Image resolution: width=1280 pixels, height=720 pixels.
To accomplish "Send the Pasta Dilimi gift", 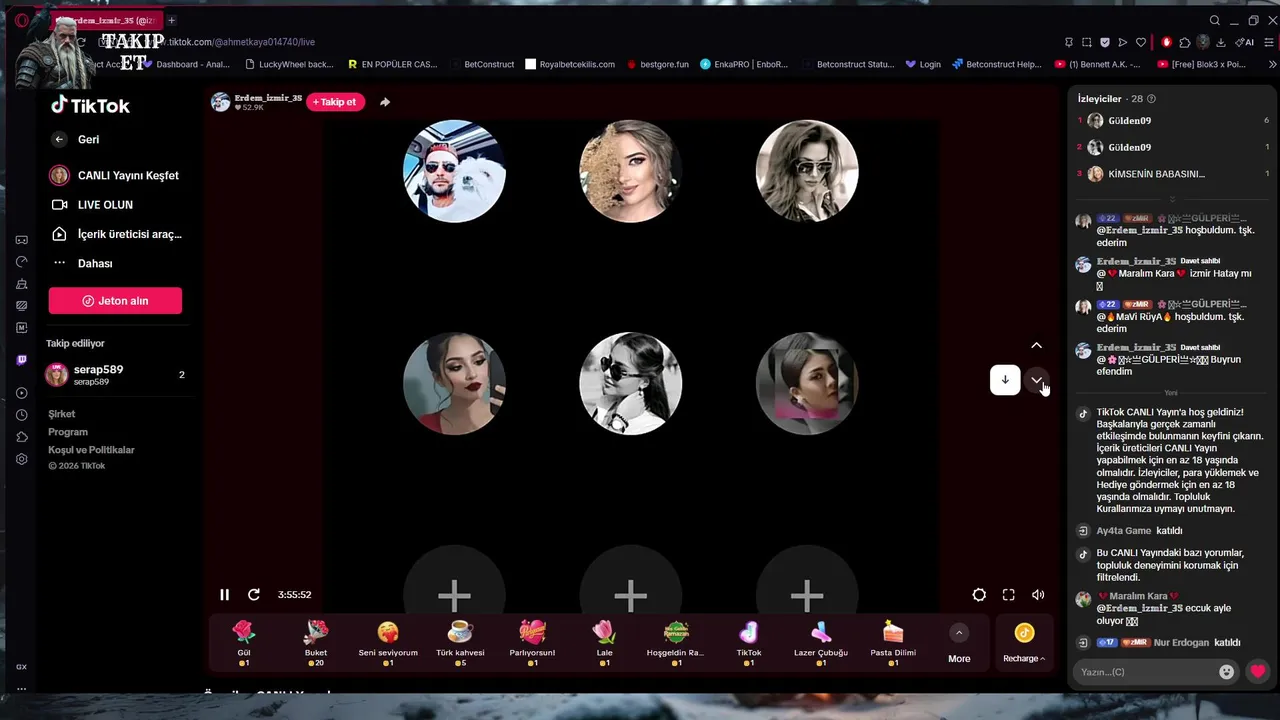I will pyautogui.click(x=893, y=642).
